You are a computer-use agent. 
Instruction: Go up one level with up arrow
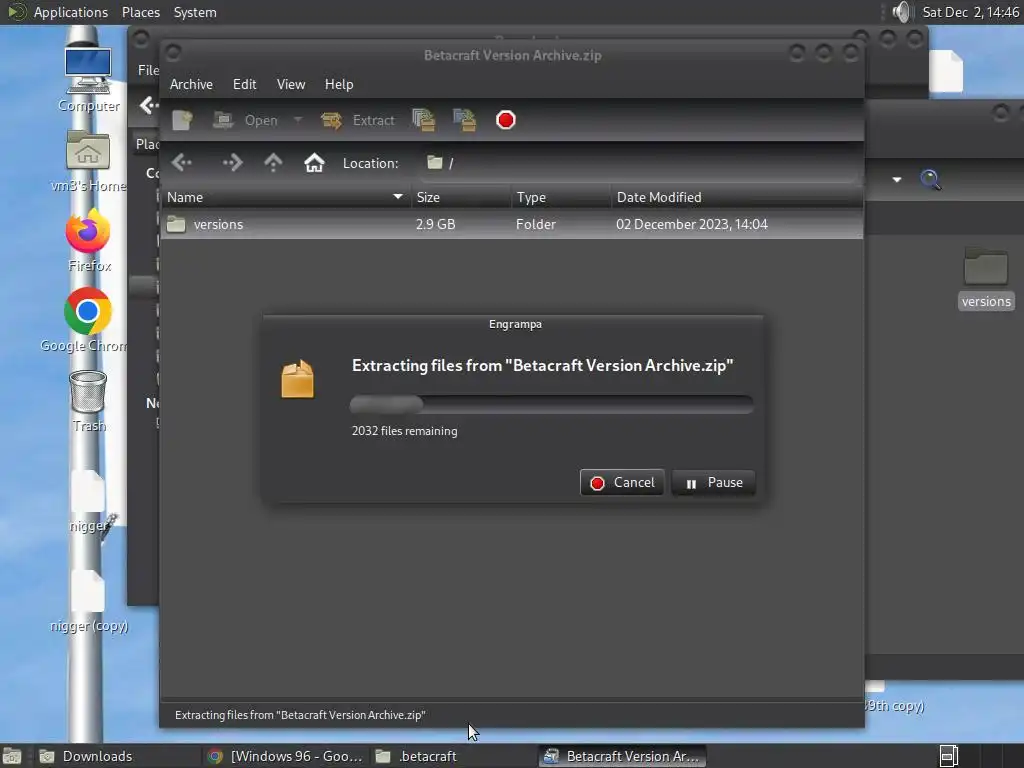point(273,163)
